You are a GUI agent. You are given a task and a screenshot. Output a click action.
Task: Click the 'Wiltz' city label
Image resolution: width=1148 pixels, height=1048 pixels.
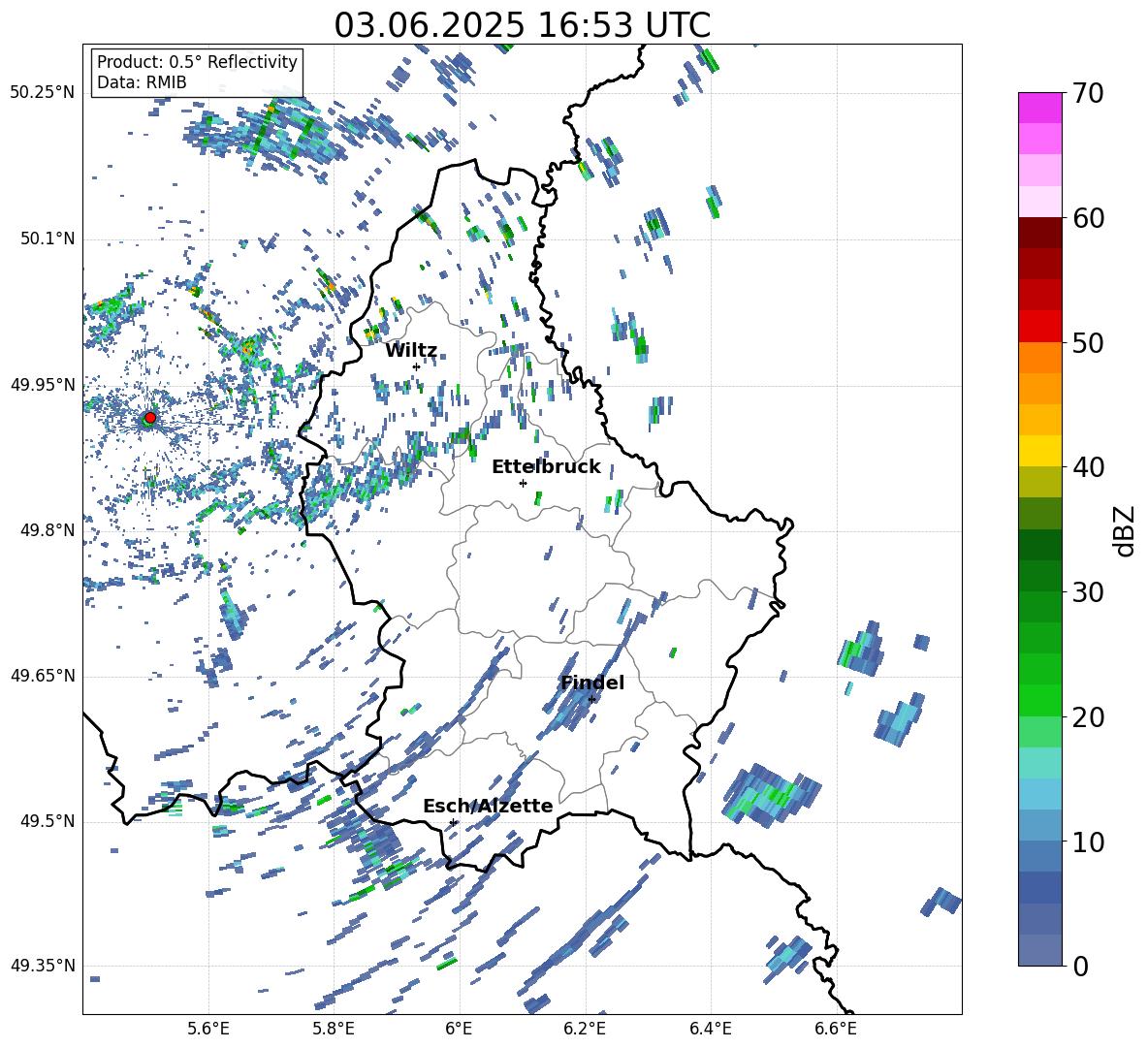(x=411, y=351)
